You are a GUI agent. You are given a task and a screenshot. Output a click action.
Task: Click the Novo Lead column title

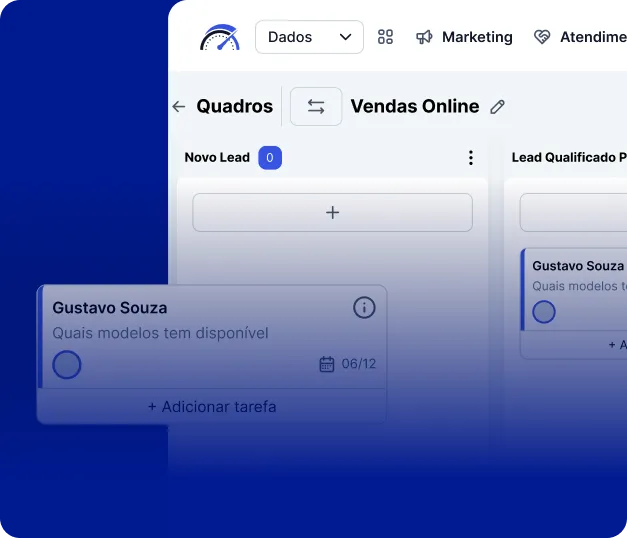[x=217, y=158]
